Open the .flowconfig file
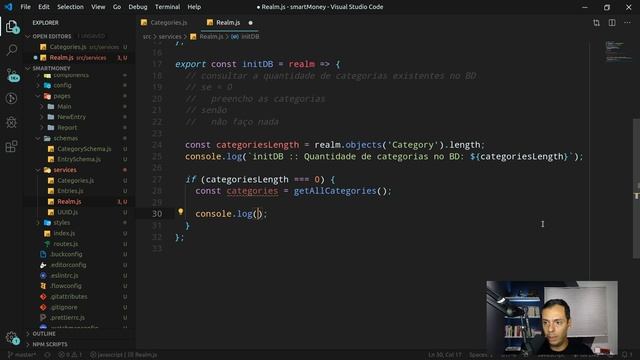Screen dimensions: 640x360 (66, 286)
